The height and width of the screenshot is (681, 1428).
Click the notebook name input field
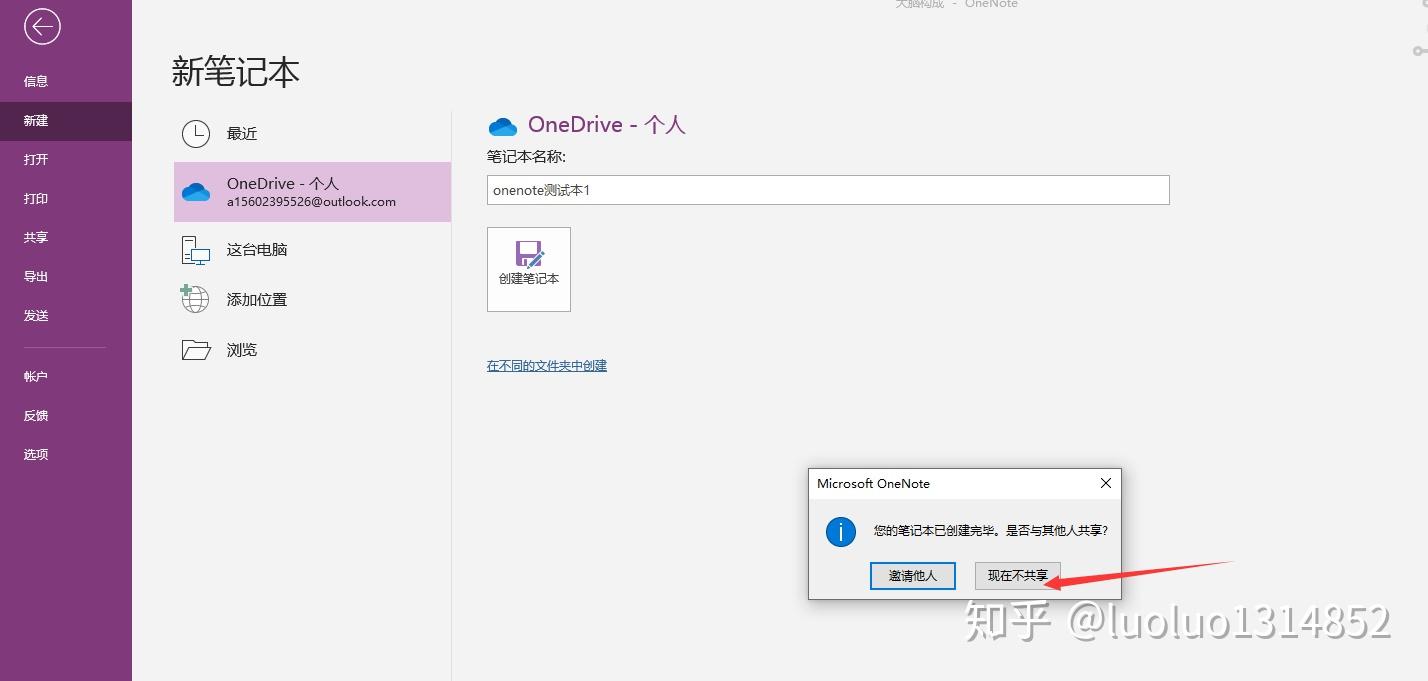point(828,190)
